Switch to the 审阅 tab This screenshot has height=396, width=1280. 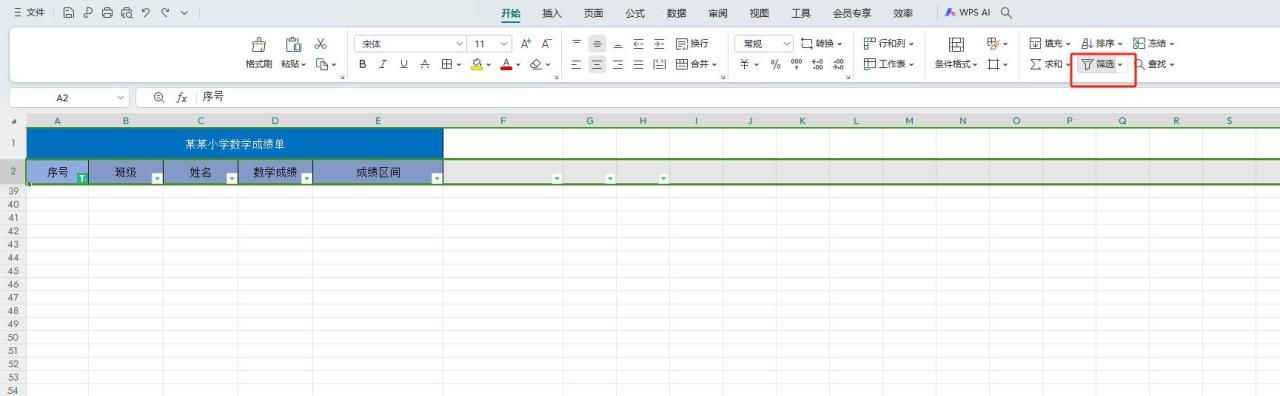(x=718, y=13)
